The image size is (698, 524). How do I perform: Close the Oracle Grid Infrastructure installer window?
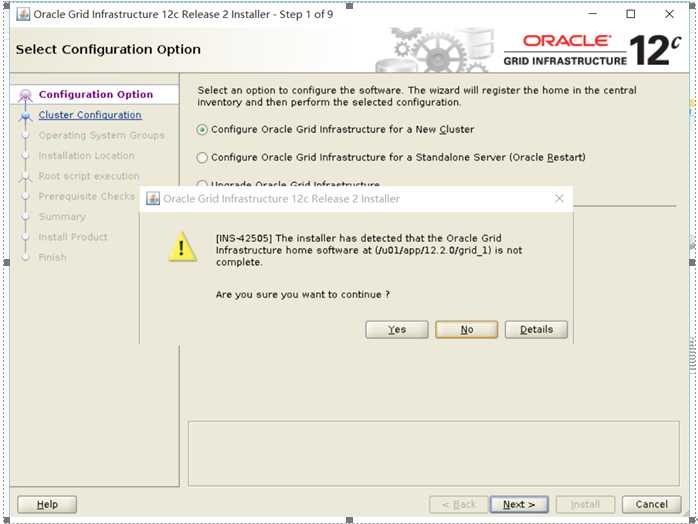(669, 14)
